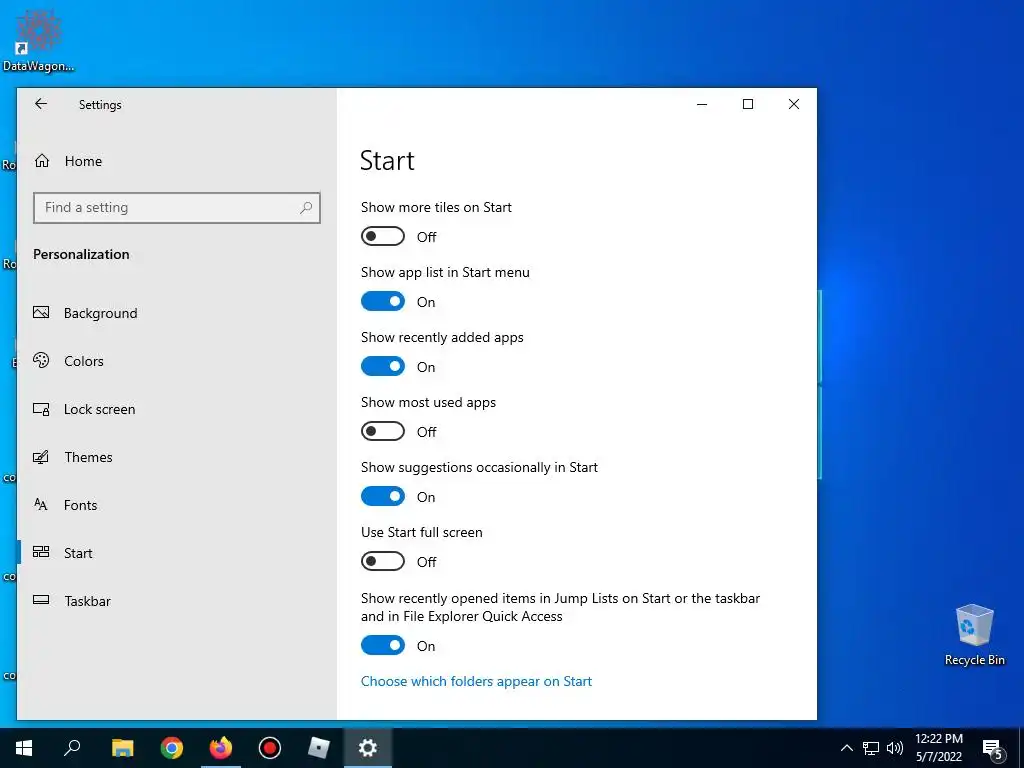Turn on Show most used apps
This screenshot has width=1024, height=768.
coord(383,432)
